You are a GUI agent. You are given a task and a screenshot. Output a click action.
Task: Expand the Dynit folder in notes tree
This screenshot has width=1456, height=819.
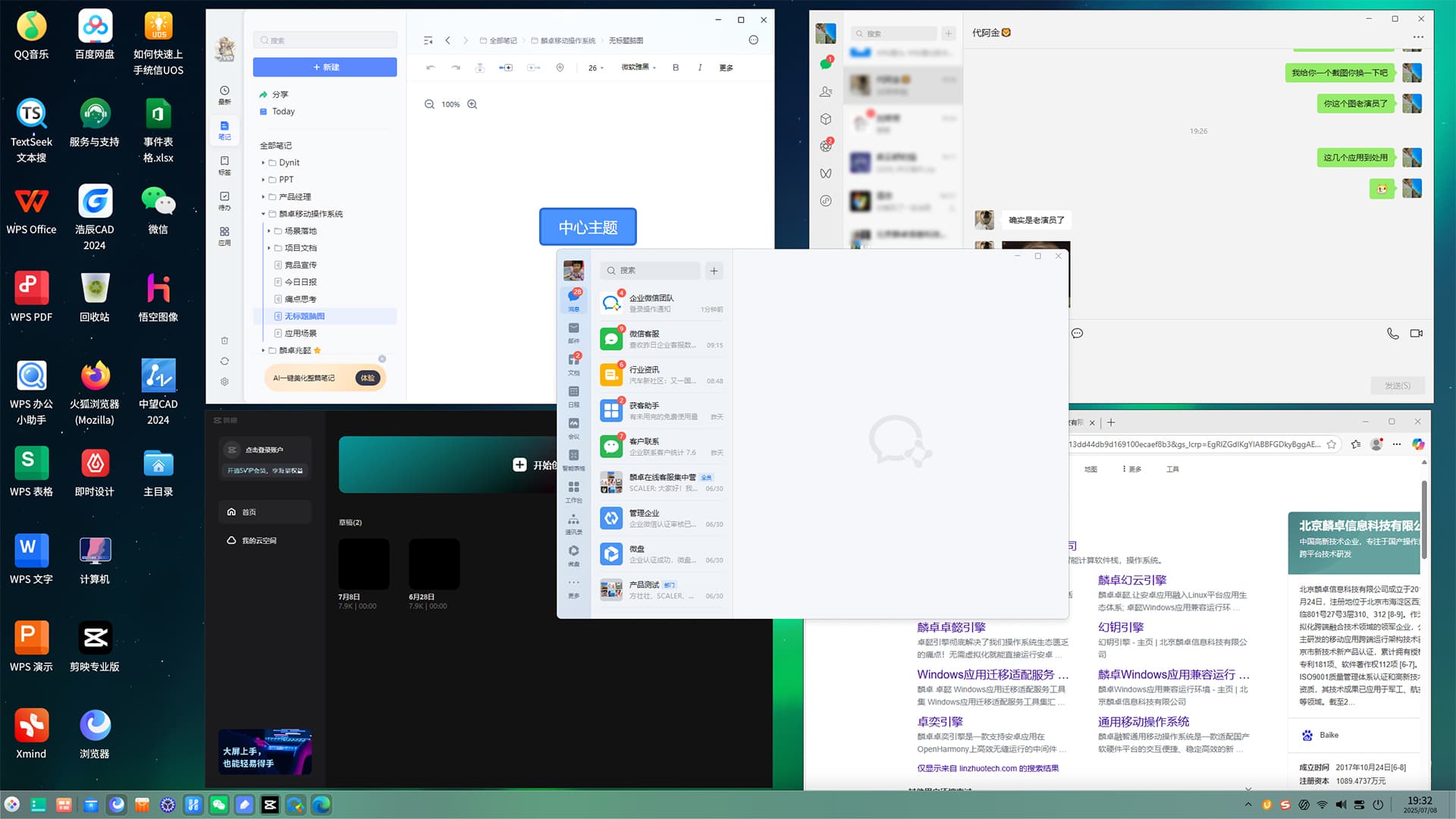[263, 162]
